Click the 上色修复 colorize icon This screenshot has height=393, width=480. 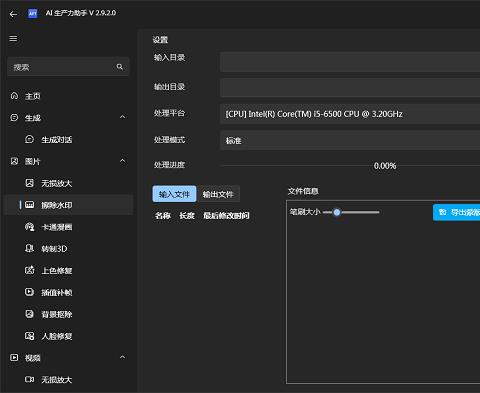[x=29, y=270]
